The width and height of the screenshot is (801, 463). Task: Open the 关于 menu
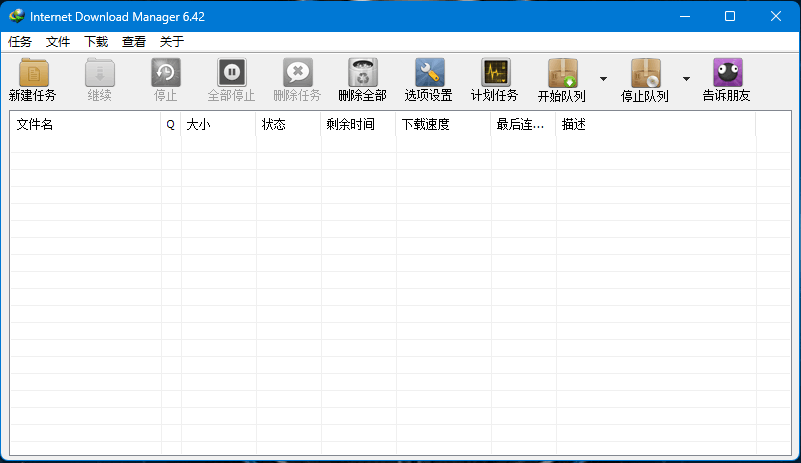click(172, 42)
